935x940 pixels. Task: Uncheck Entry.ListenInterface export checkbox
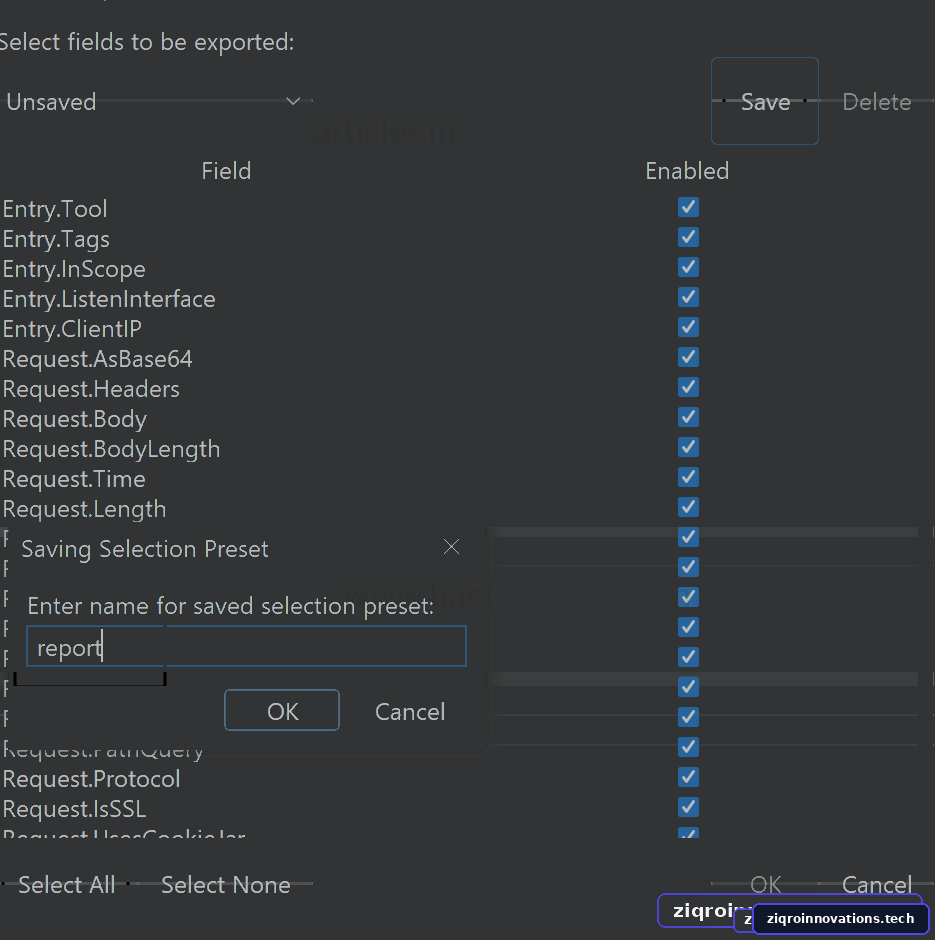click(688, 297)
